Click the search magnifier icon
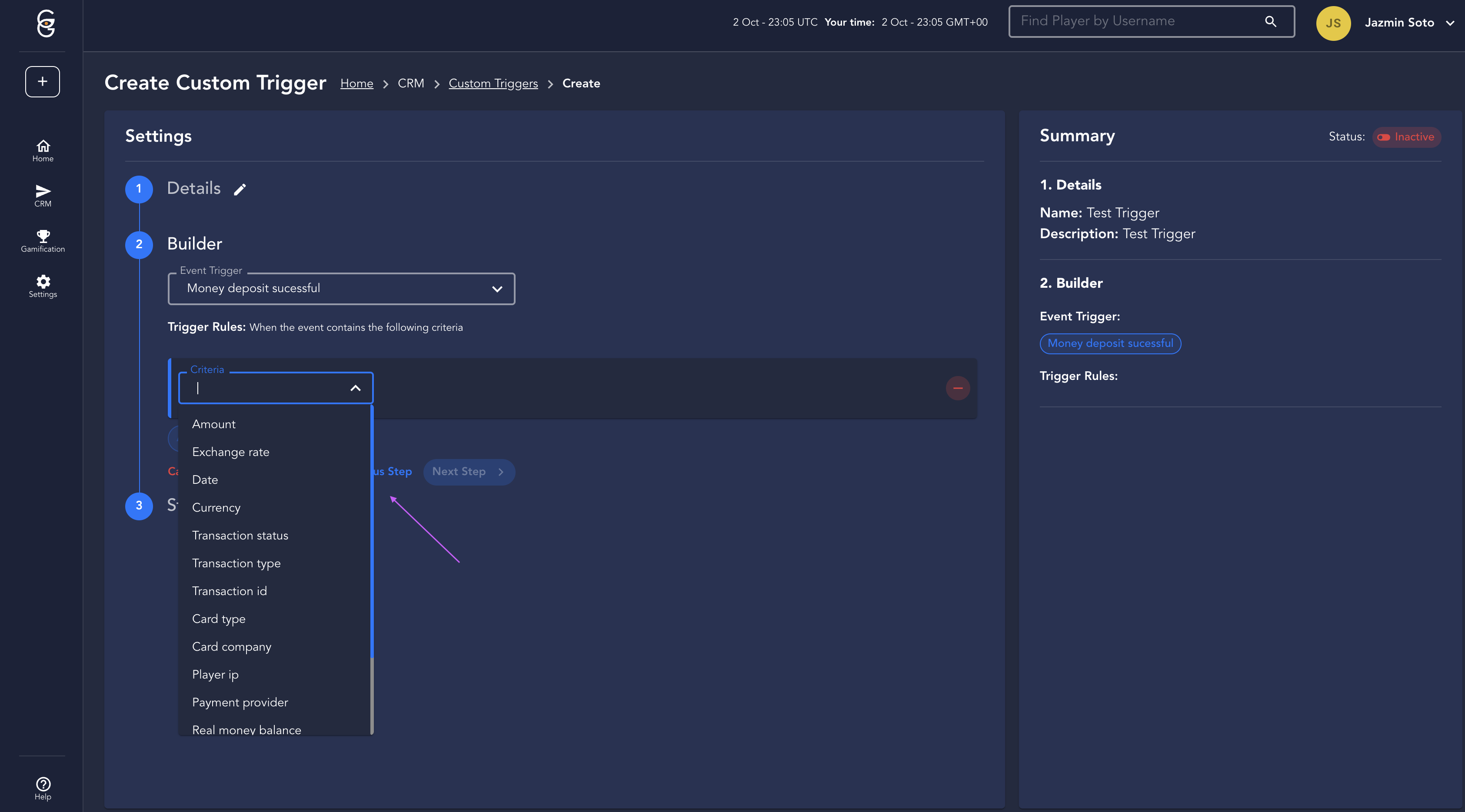This screenshot has height=812, width=1465. click(1271, 22)
